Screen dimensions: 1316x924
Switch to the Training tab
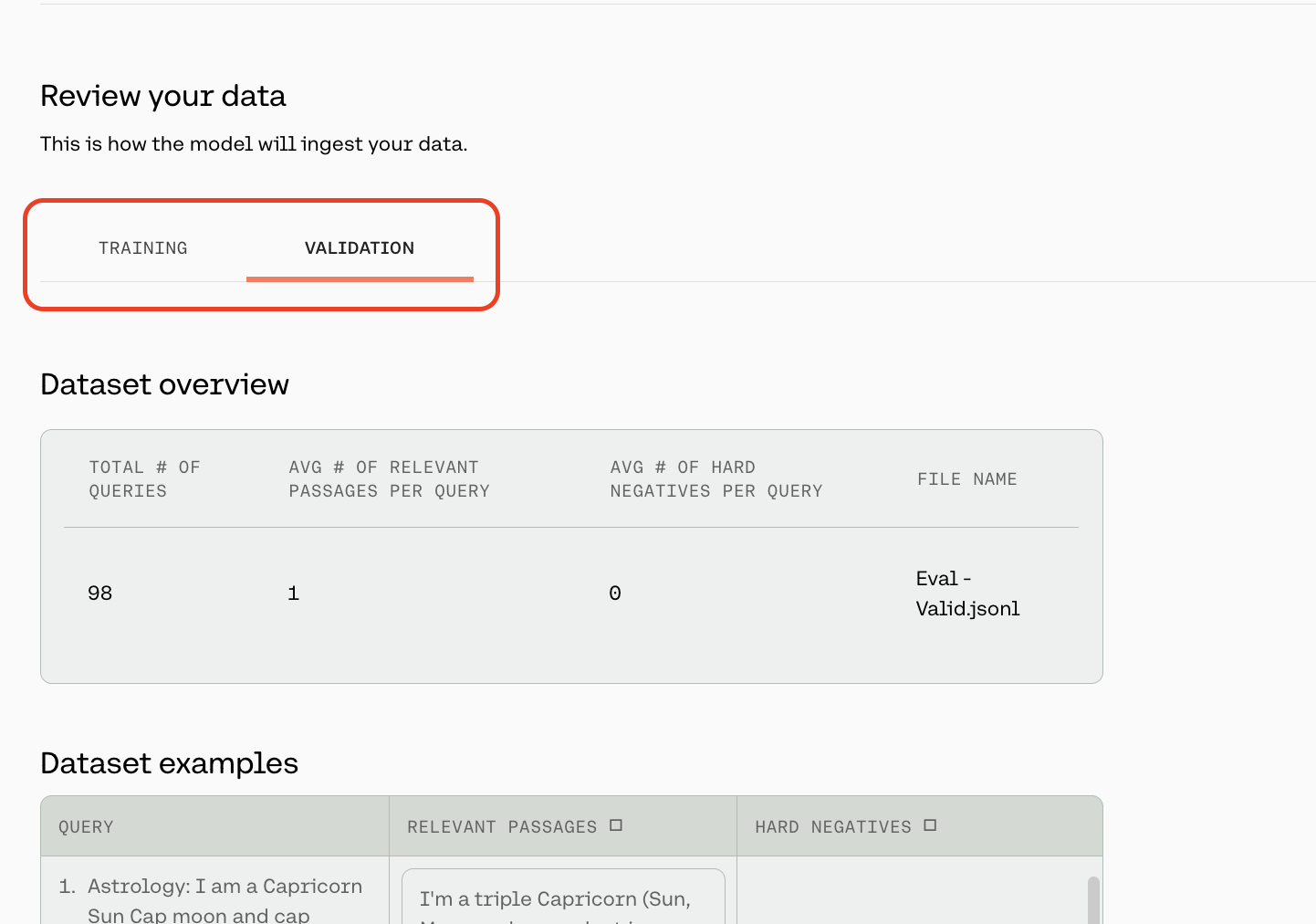tap(143, 248)
